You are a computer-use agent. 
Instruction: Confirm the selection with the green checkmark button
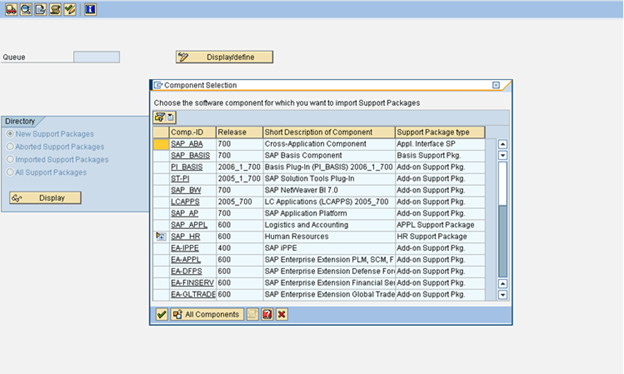pyautogui.click(x=162, y=314)
